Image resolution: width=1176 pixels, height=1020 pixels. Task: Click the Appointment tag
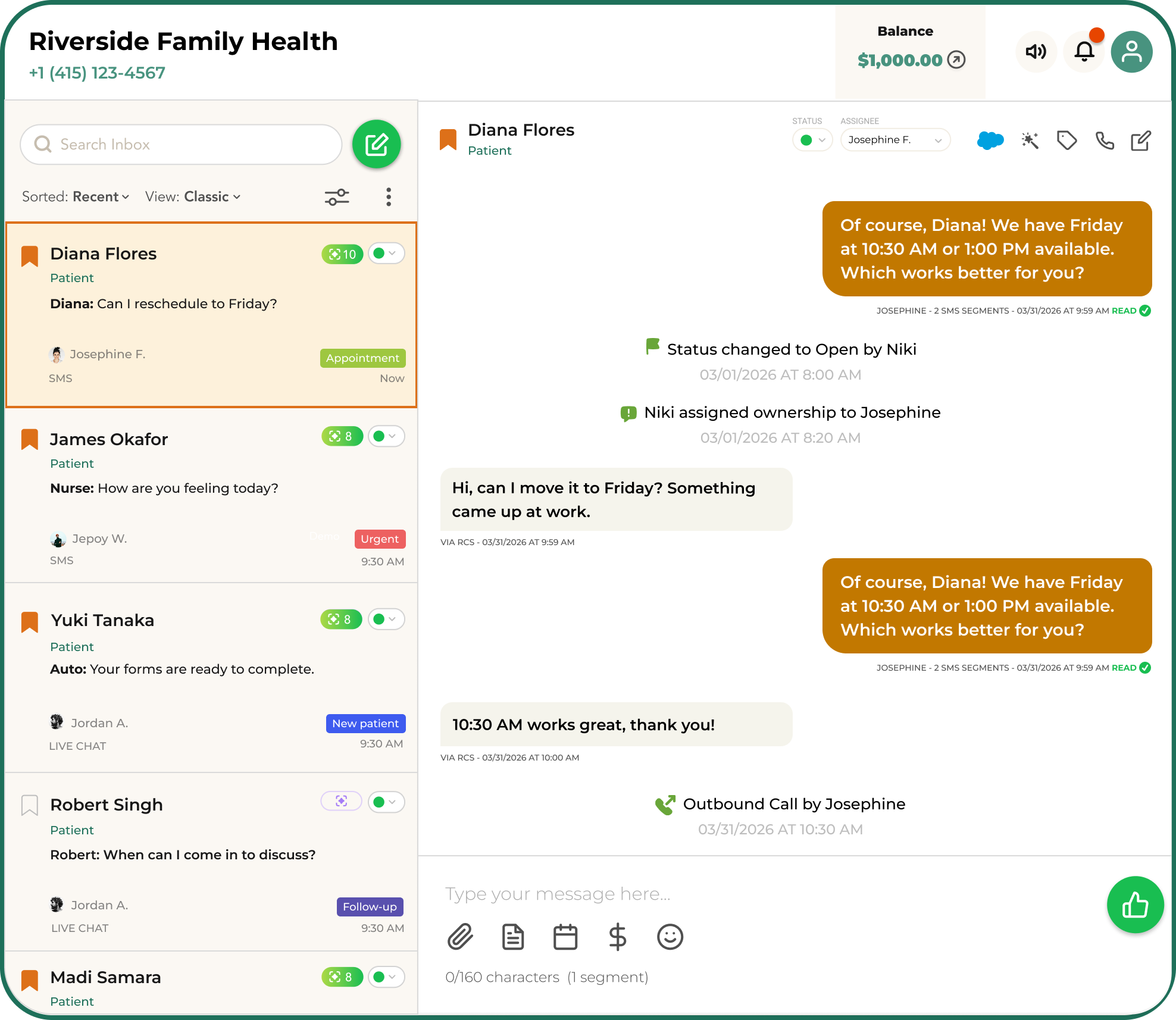click(362, 358)
